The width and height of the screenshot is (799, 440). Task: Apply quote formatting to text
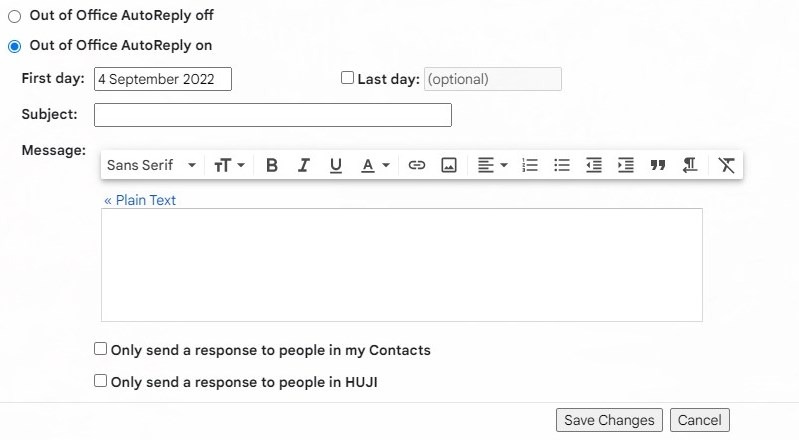click(658, 165)
